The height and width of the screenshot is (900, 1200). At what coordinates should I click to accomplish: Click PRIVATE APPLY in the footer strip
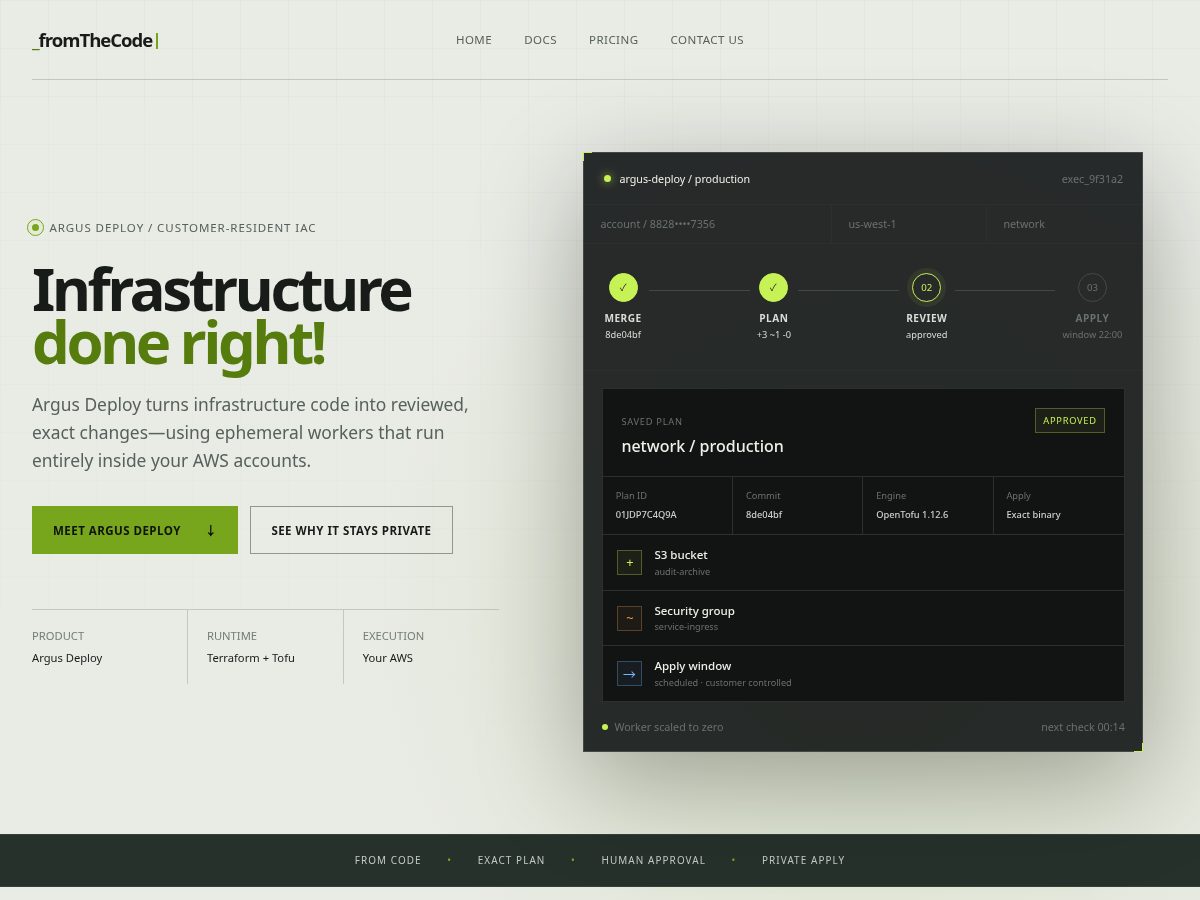coord(803,860)
